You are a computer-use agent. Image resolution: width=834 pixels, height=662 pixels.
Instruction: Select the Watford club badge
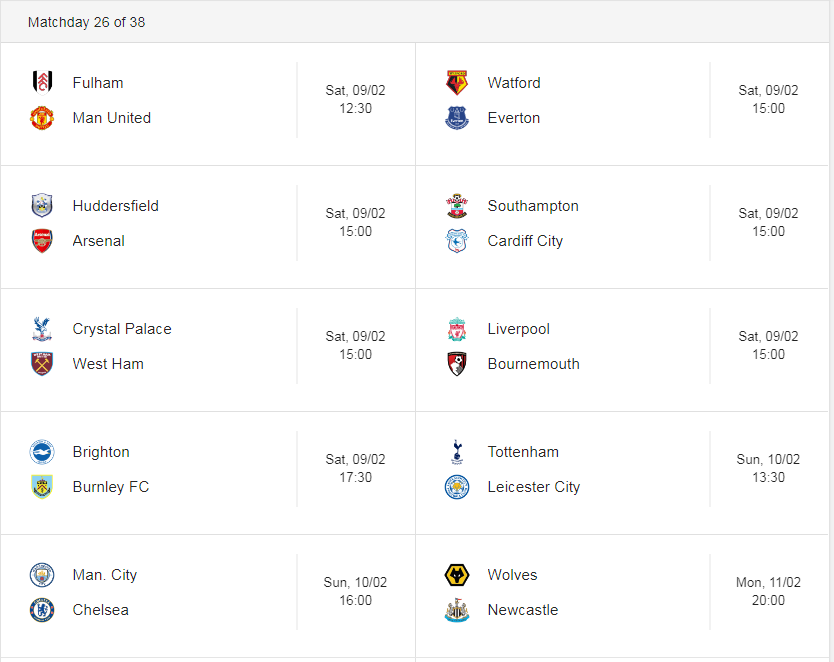pyautogui.click(x=457, y=82)
